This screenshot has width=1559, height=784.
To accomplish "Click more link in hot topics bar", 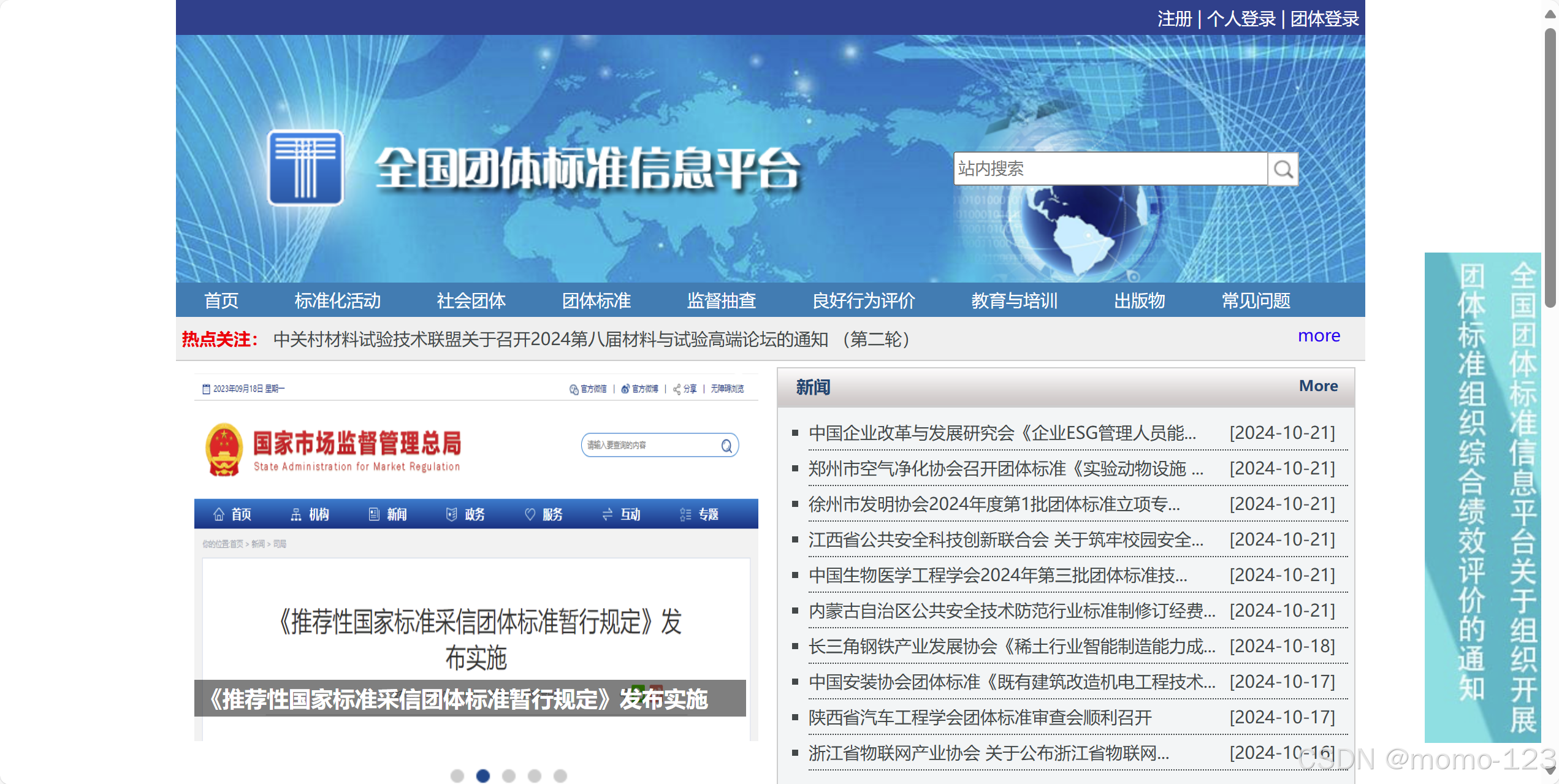I will pyautogui.click(x=1319, y=336).
